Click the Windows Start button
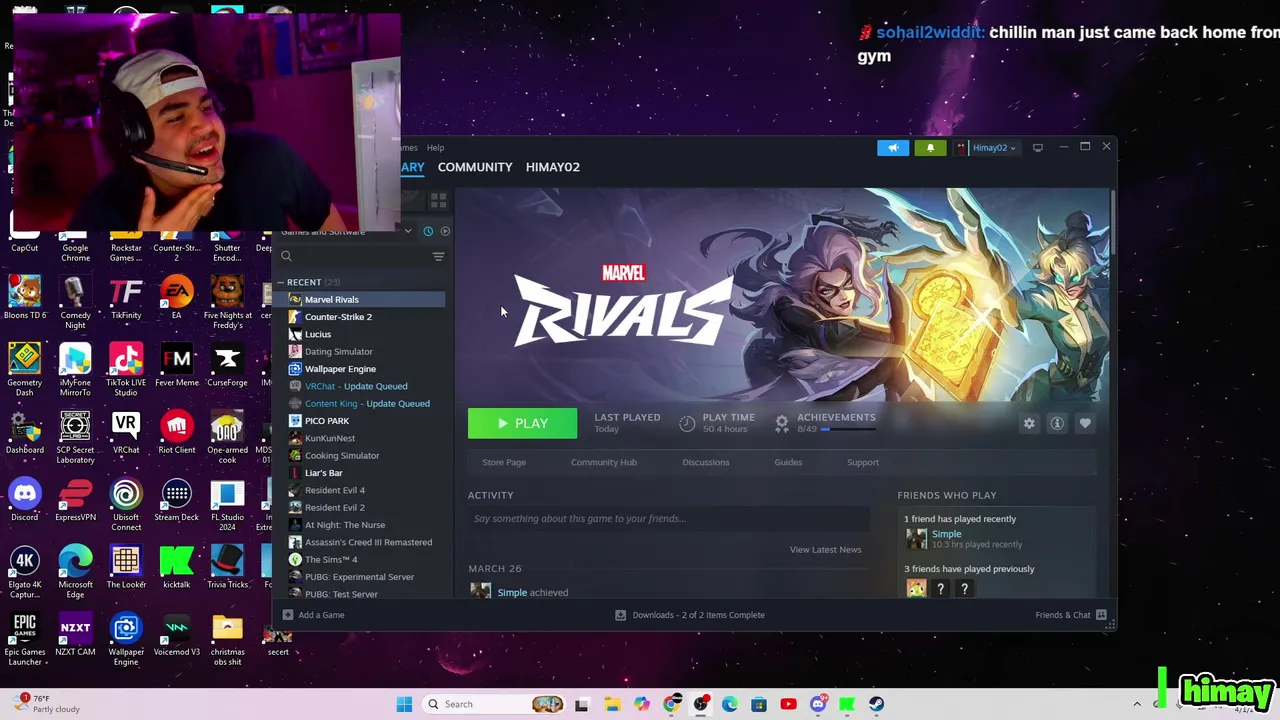The image size is (1280, 720). (x=404, y=704)
